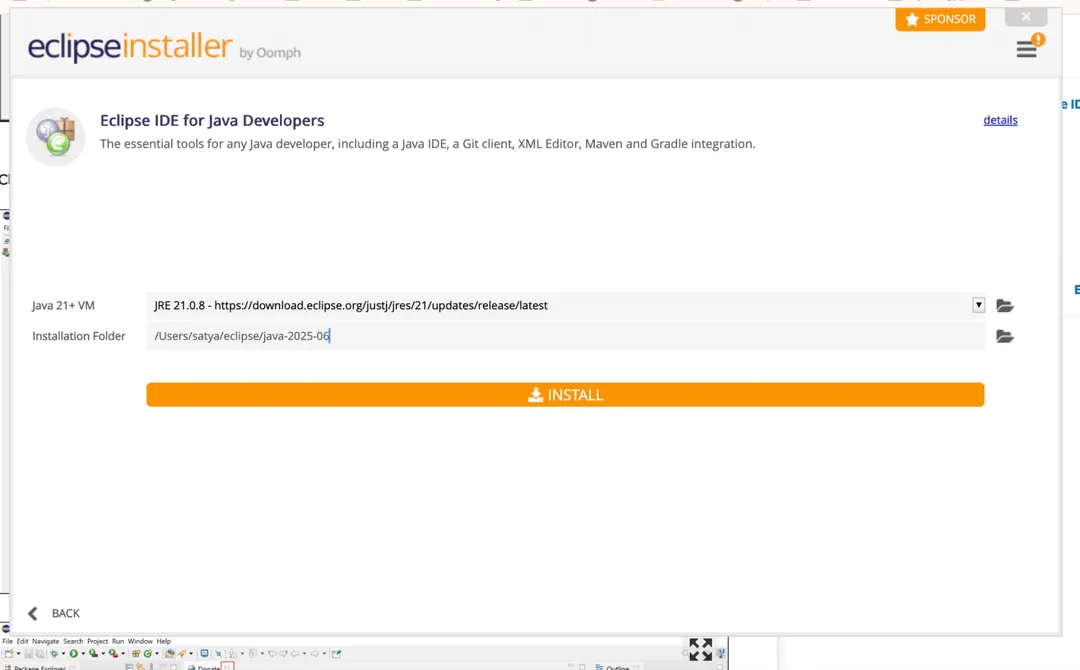Click the Debug bug icon in Eclipse toolbar
This screenshot has height=670, width=1080.
[54, 653]
